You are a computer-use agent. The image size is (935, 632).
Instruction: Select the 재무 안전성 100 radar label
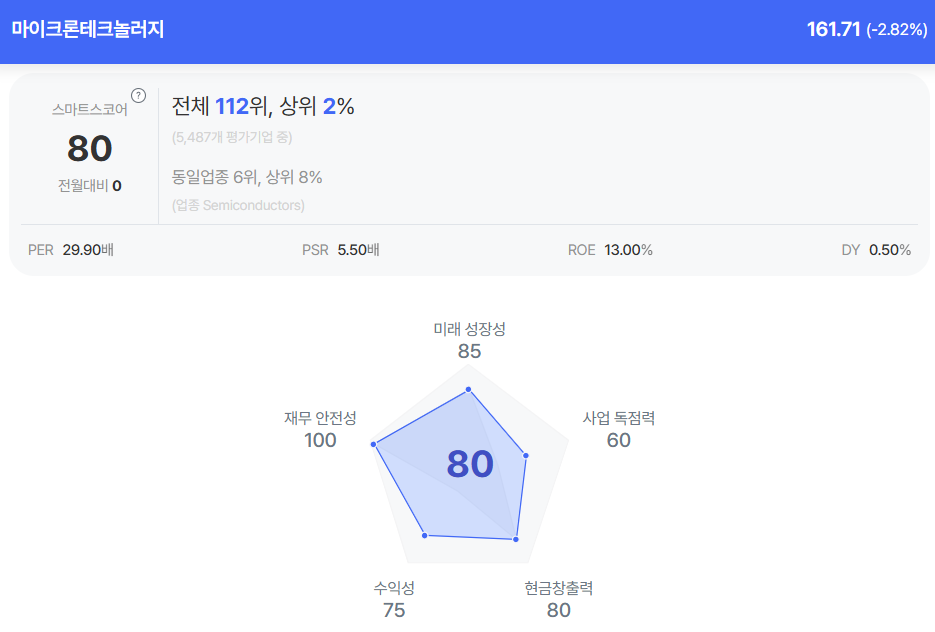[320, 429]
